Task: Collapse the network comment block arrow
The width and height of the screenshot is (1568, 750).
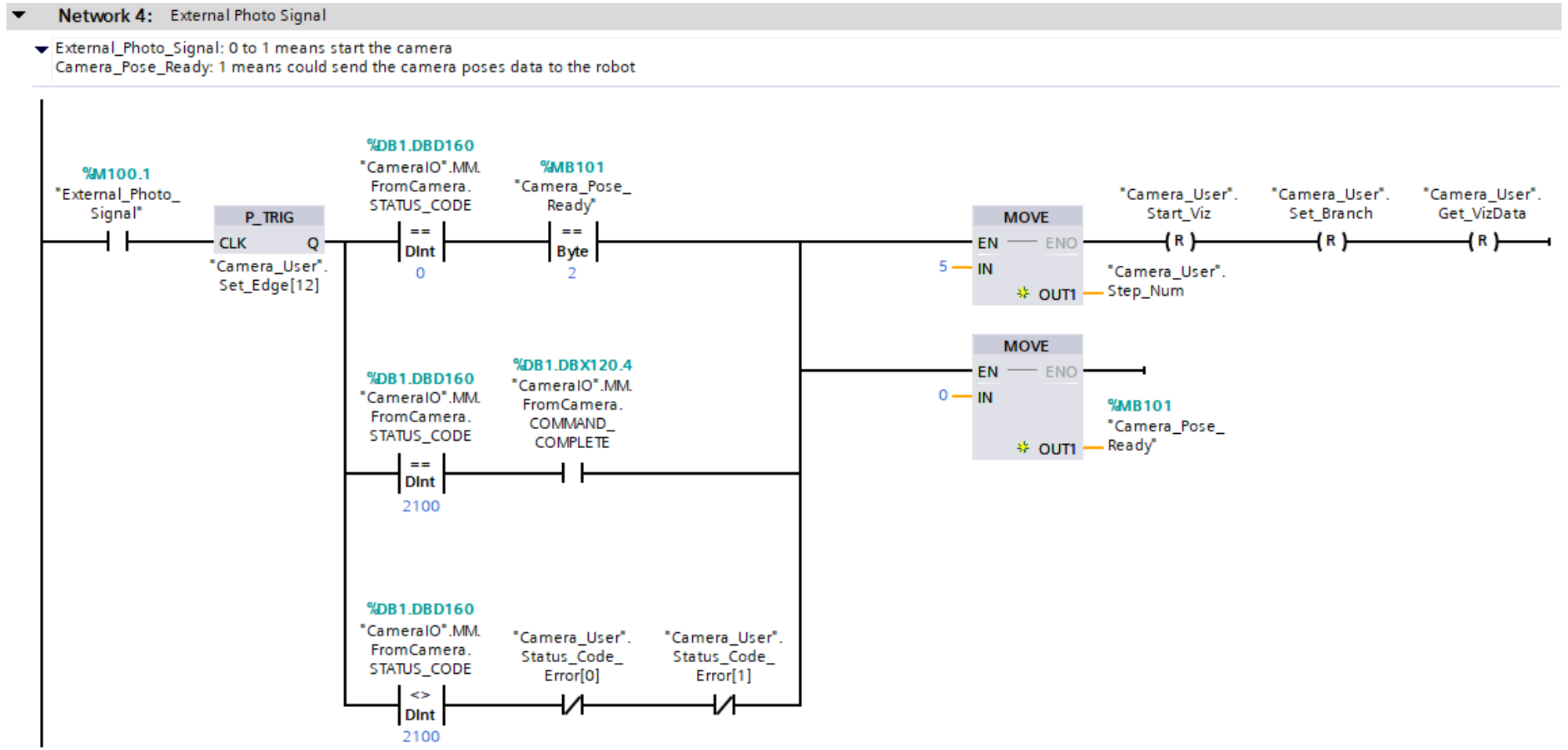Action: 42,49
